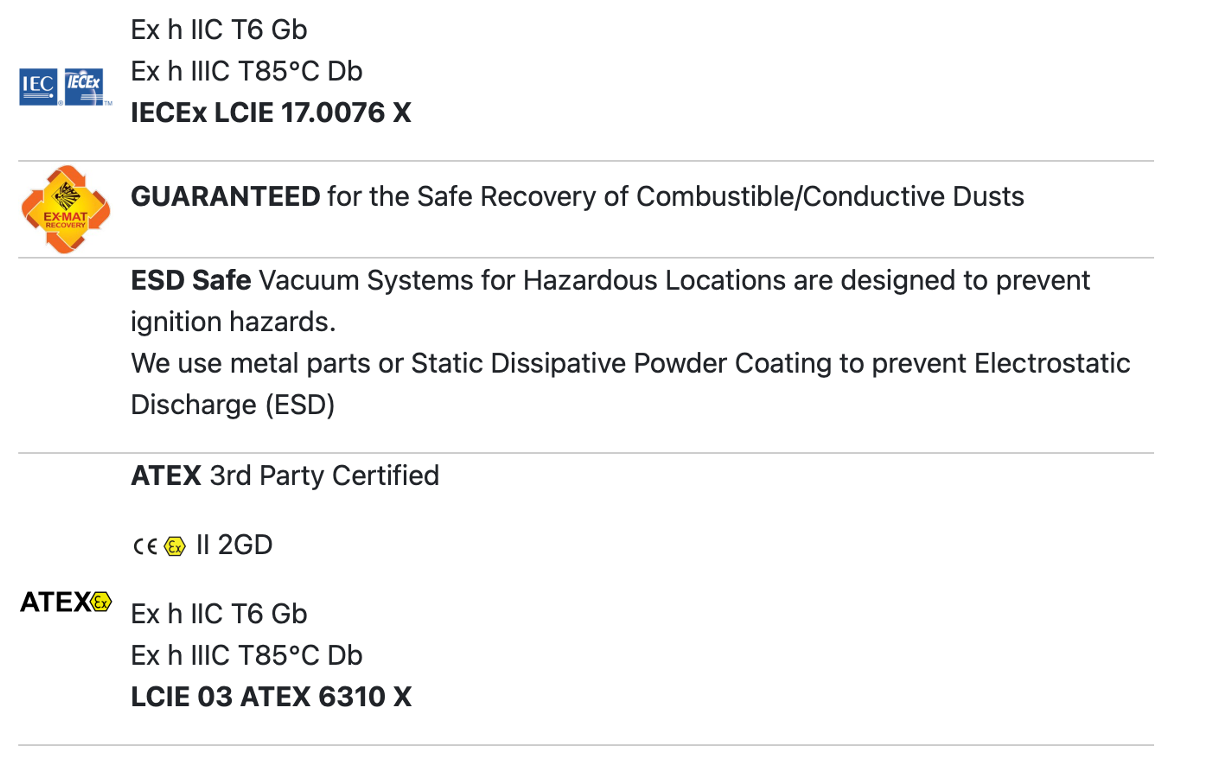The image size is (1226, 766).
Task: Click the black ATEX logo text
Action: 55,602
